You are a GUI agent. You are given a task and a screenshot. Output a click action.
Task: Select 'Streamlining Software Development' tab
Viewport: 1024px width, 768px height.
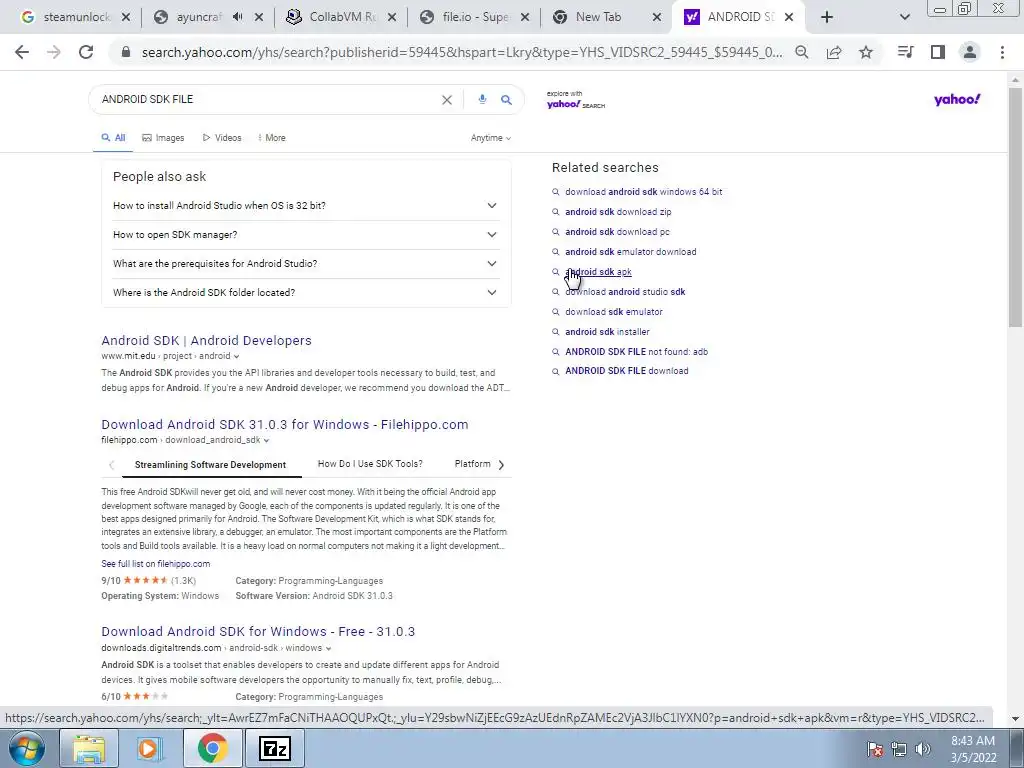pos(210,464)
